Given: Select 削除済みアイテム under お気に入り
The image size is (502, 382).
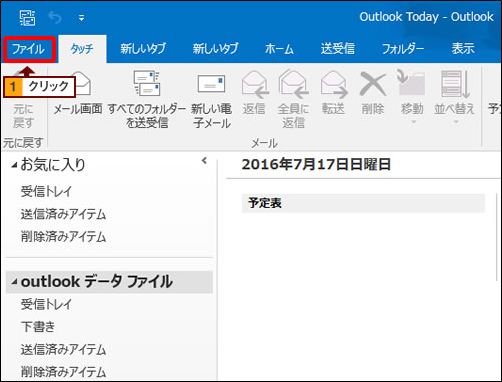Looking at the screenshot, I should [63, 237].
